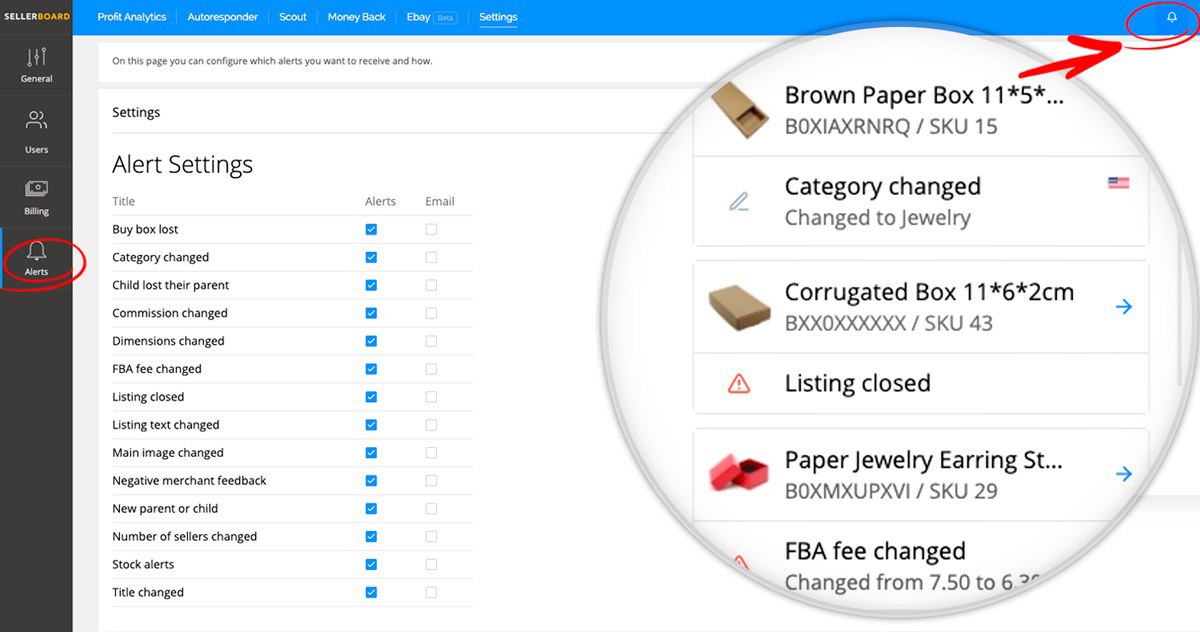The width and height of the screenshot is (1200, 632).
Task: Click the warning triangle beside Listing closed
Action: [x=740, y=382]
